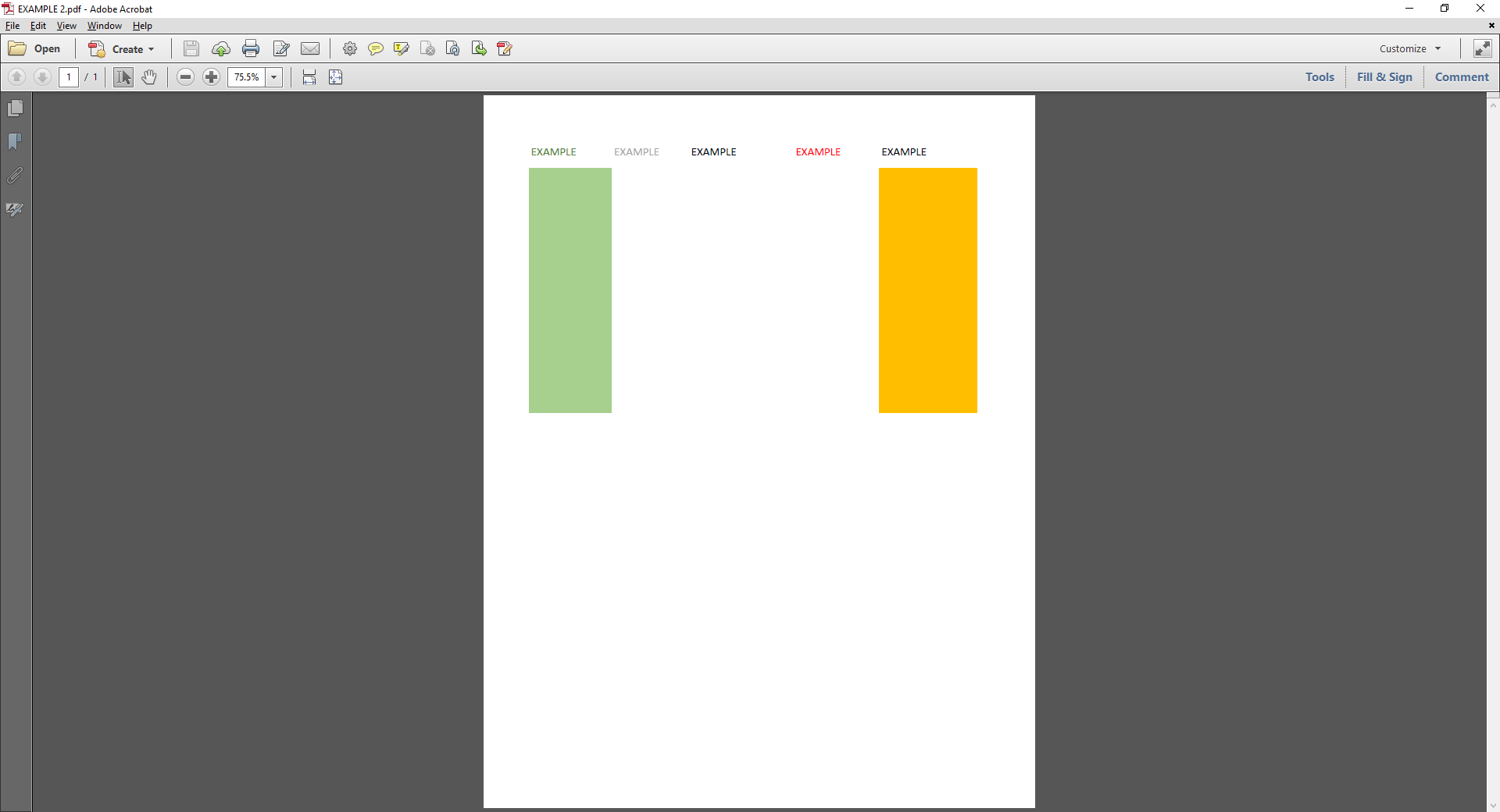Expand the Customize dropdown
The image size is (1500, 812).
tap(1409, 48)
